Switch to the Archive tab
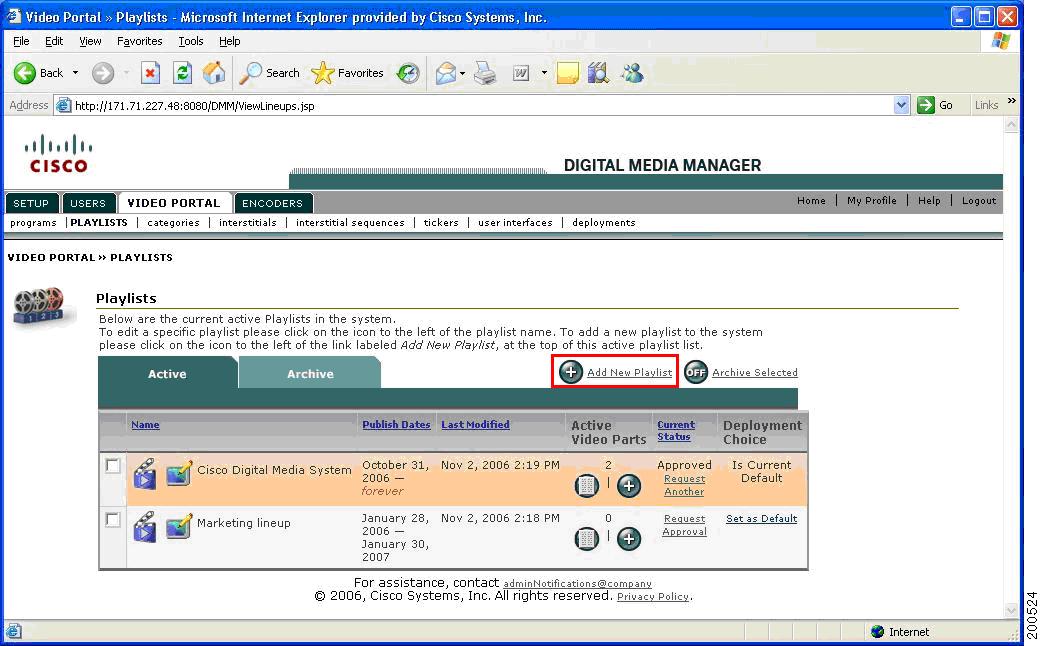The image size is (1042, 646). pos(310,373)
